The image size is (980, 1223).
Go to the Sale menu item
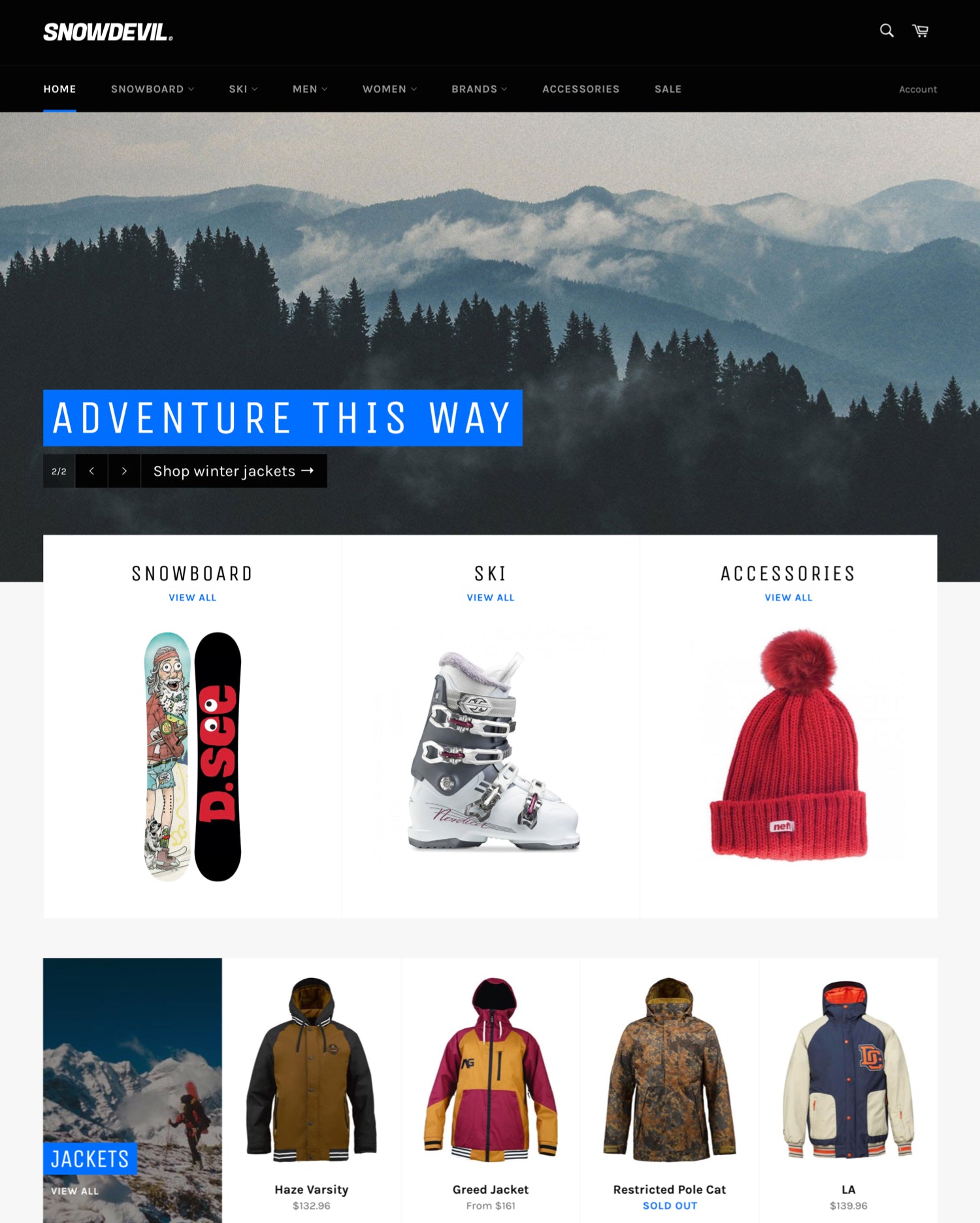[x=668, y=89]
